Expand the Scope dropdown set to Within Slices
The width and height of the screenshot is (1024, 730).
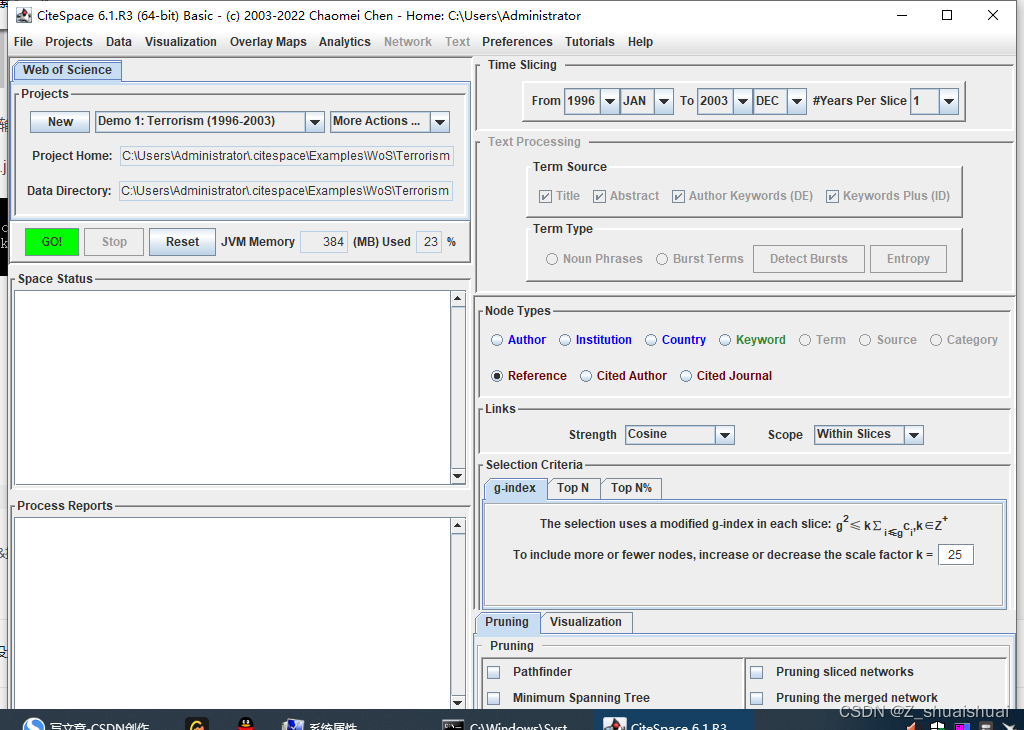click(x=913, y=434)
